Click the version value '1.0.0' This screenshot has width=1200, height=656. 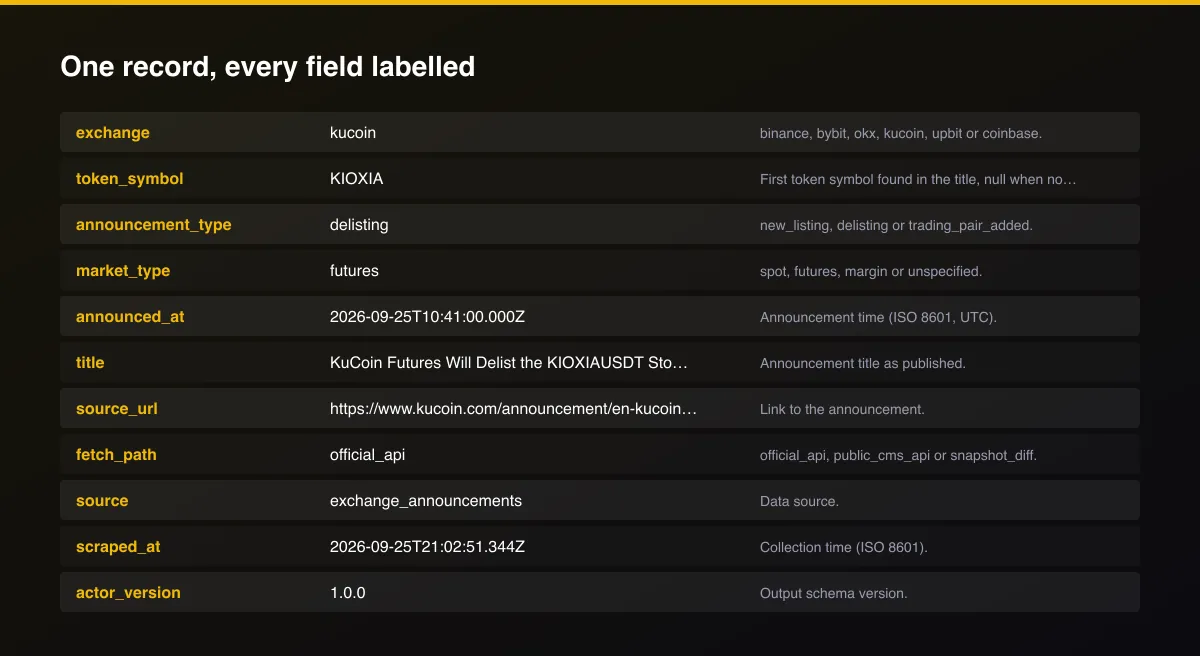(348, 593)
